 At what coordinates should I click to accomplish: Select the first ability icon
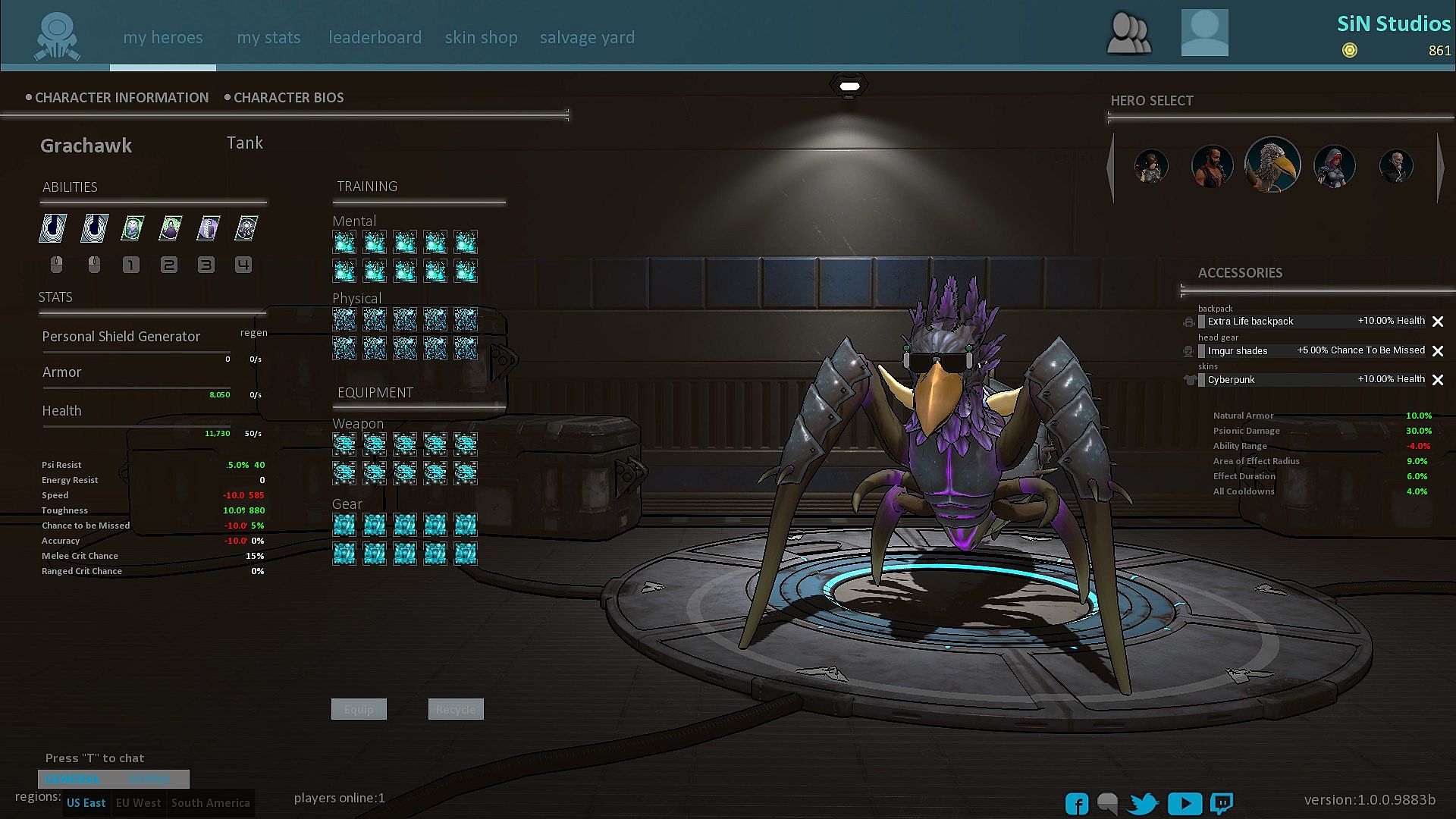coord(53,227)
